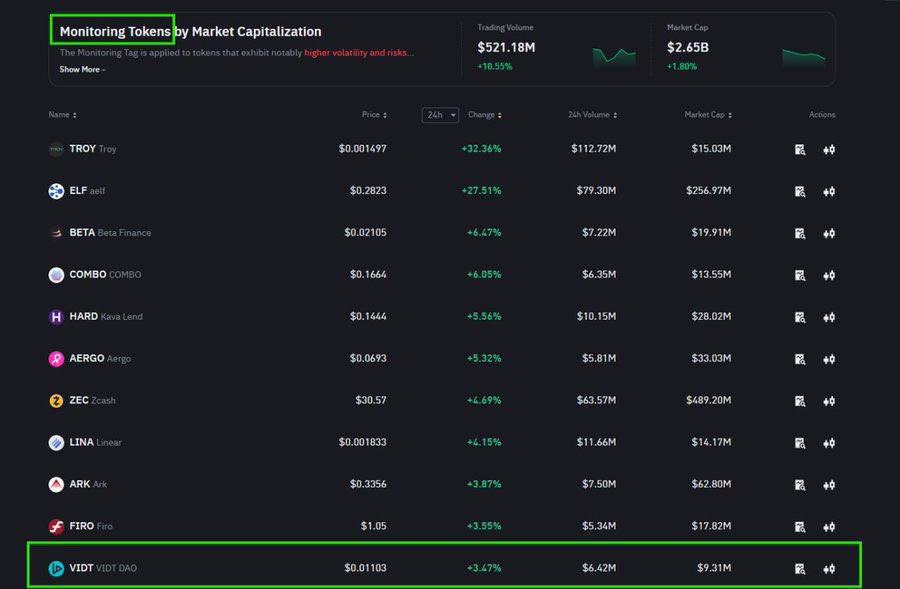The height and width of the screenshot is (589, 900).
Task: Click the +27.51% change for ELF
Action: 481,191
